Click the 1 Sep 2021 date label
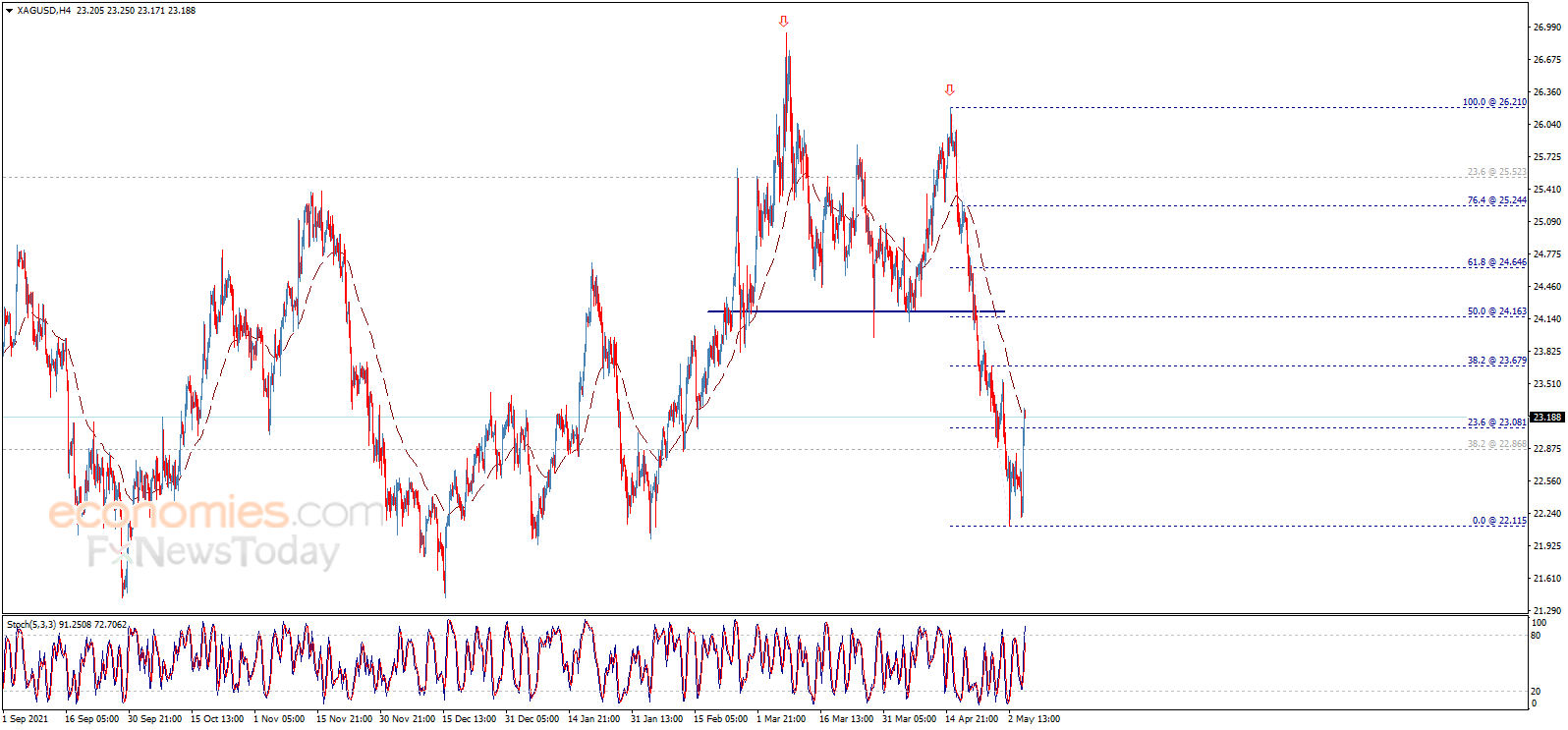This screenshot has width=1568, height=730. [26, 719]
